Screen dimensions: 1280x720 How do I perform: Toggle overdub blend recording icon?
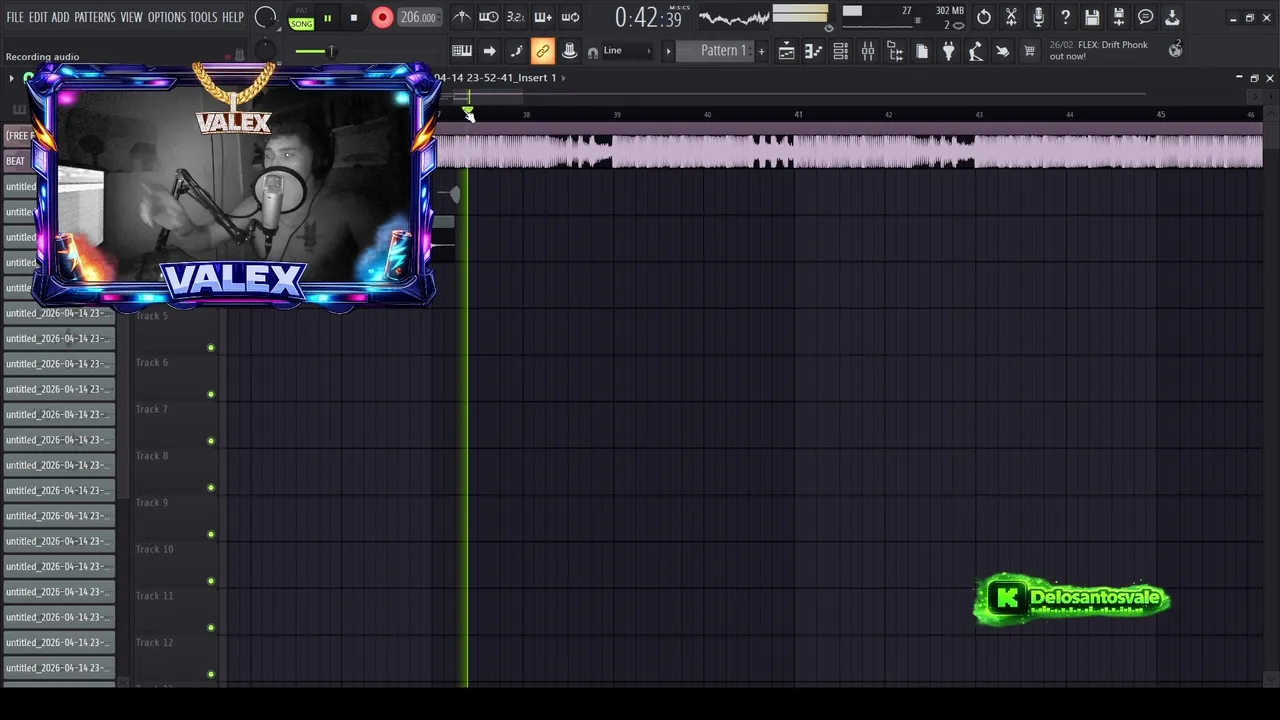point(543,17)
